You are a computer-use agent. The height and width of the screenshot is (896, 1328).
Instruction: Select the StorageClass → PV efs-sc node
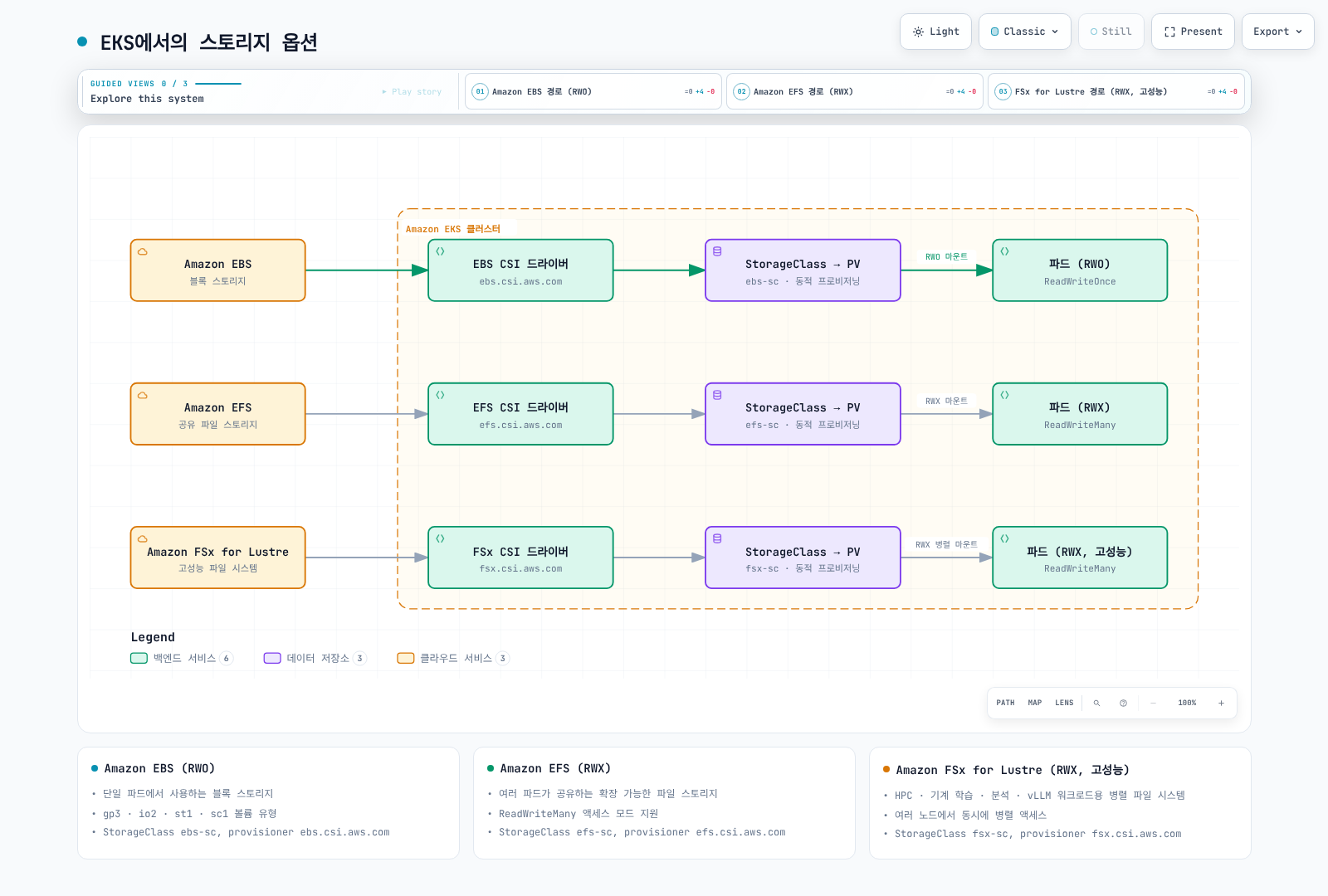[803, 414]
